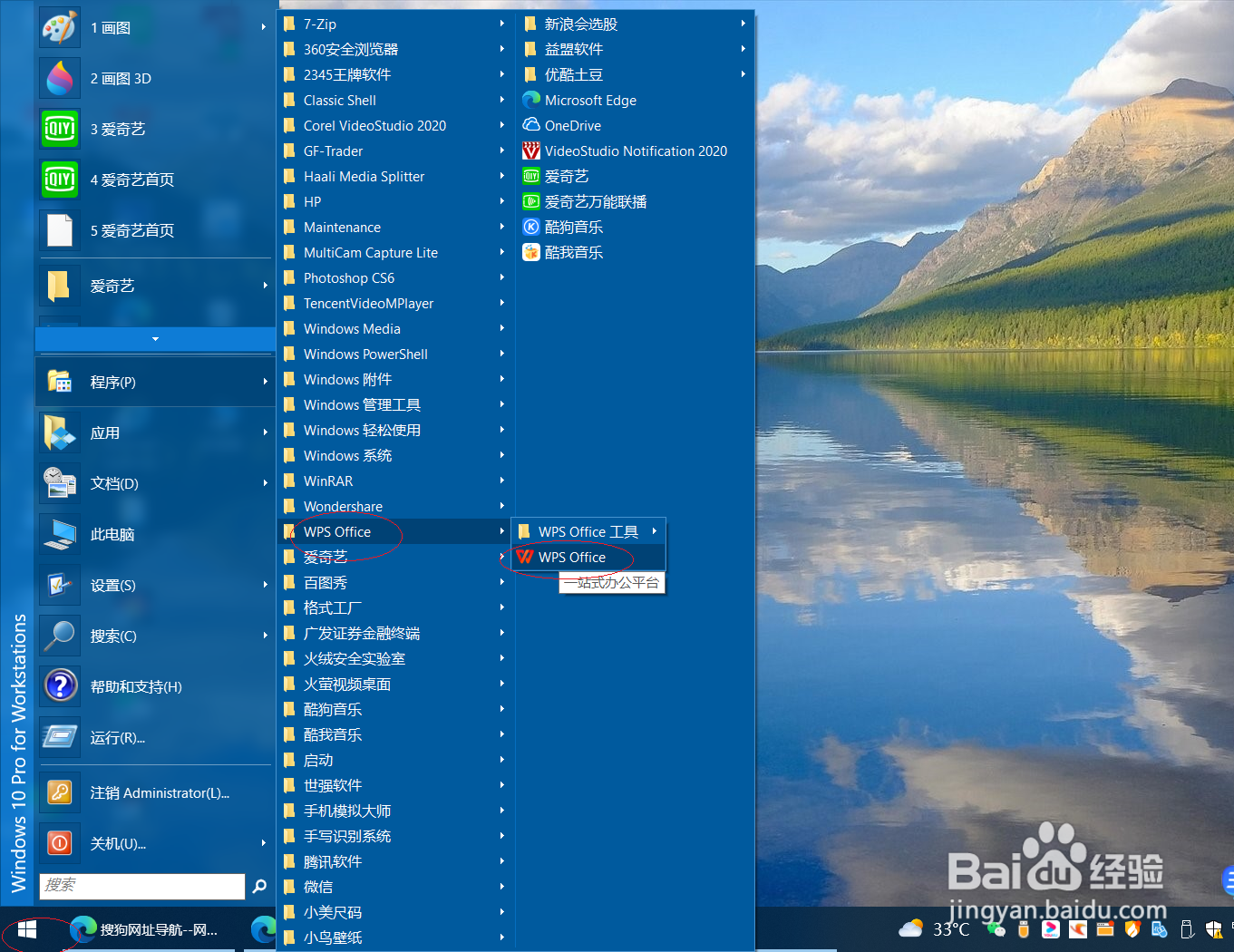Expand the 7-Zip folder submenu
Image resolution: width=1234 pixels, height=952 pixels.
[396, 24]
